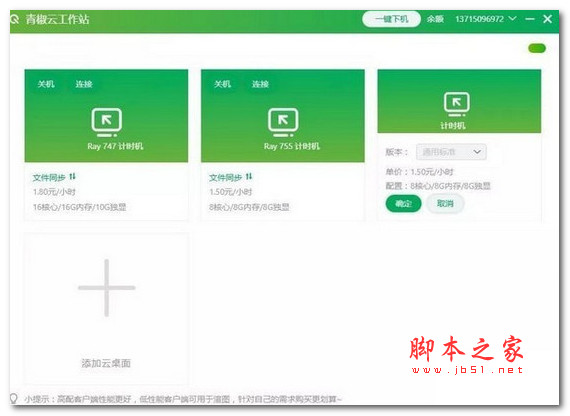Viewport: 570px width, 416px height.
Task: Open the 版本 通用标准 dropdown
Action: coord(451,152)
